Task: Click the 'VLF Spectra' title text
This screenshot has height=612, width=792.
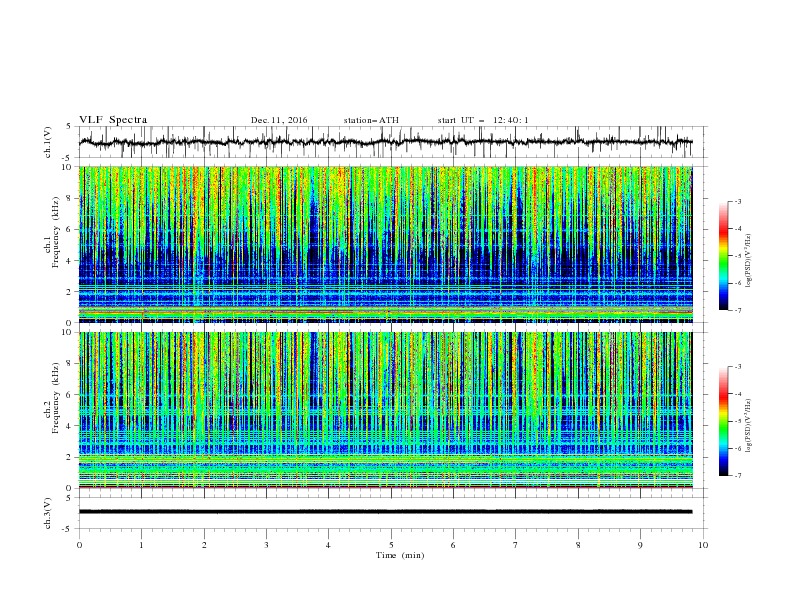Action: 113,120
